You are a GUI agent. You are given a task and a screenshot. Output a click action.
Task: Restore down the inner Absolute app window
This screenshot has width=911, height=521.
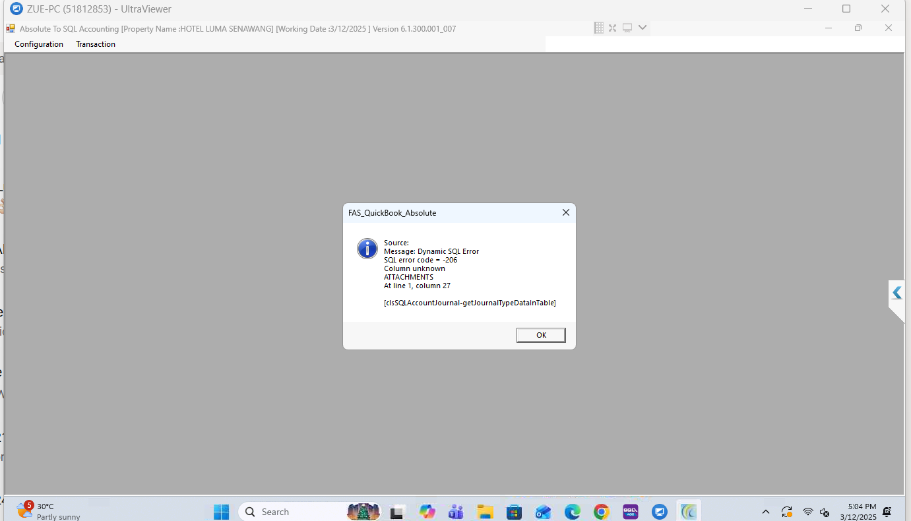pyautogui.click(x=858, y=28)
